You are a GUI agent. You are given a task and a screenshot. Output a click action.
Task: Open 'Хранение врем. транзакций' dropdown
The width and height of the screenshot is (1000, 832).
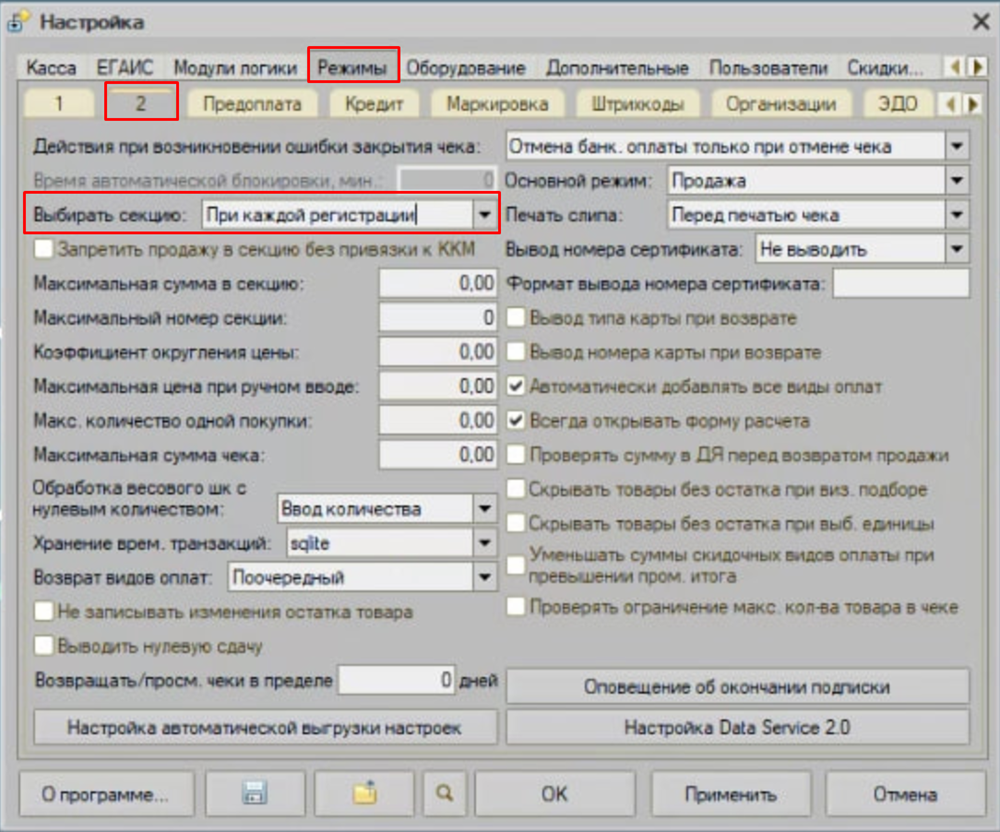pos(485,544)
